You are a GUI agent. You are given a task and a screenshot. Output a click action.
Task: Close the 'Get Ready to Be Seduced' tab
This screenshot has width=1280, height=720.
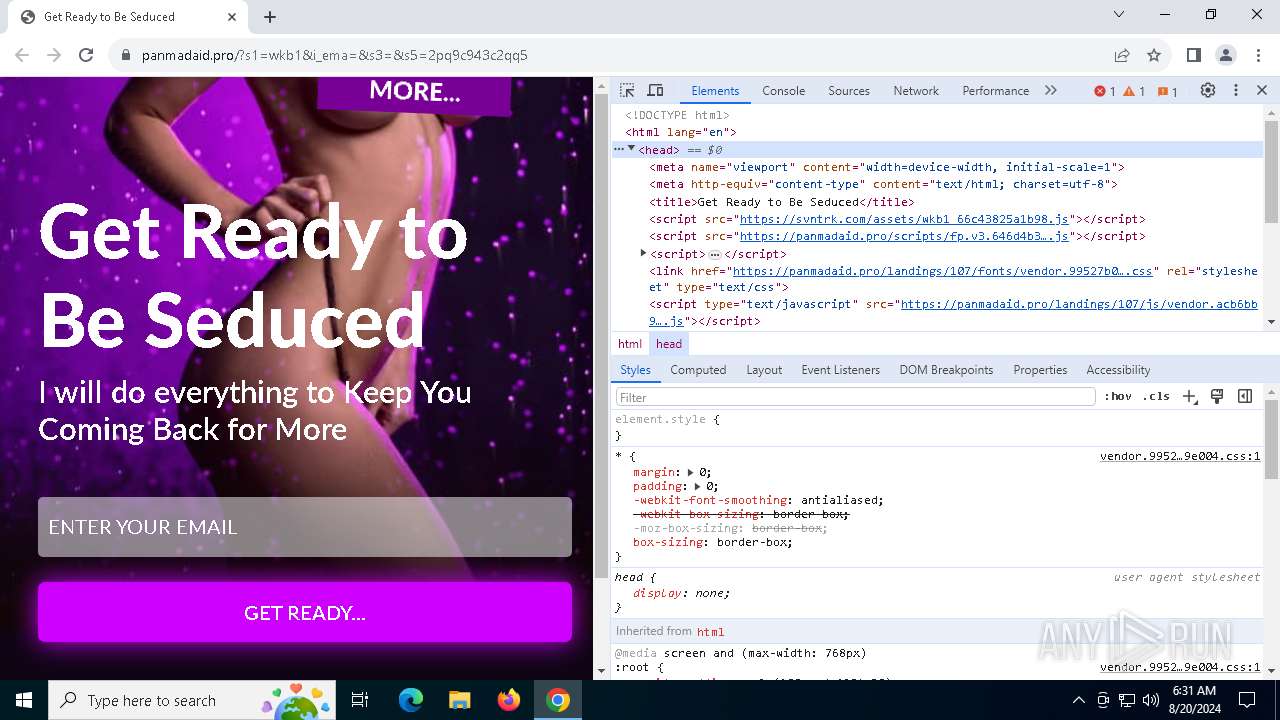tap(232, 16)
